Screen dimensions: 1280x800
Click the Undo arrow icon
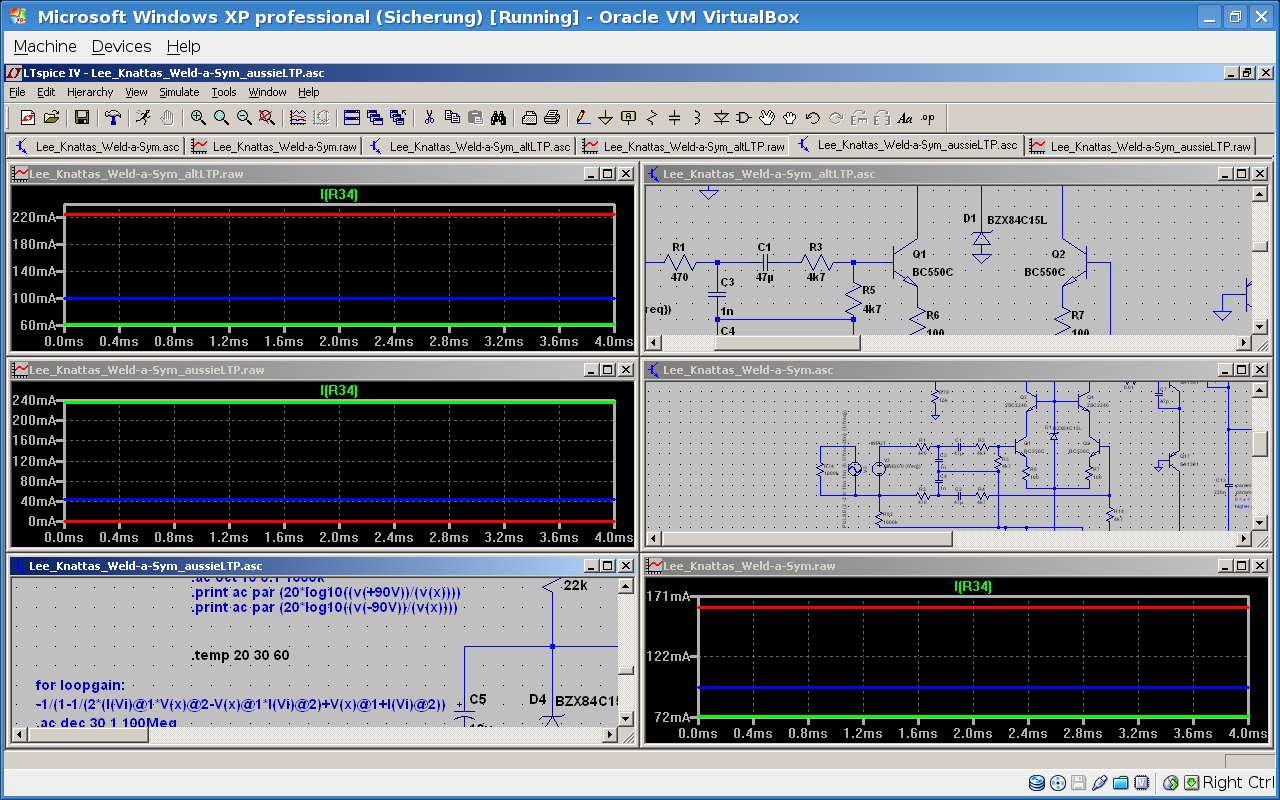tap(813, 117)
